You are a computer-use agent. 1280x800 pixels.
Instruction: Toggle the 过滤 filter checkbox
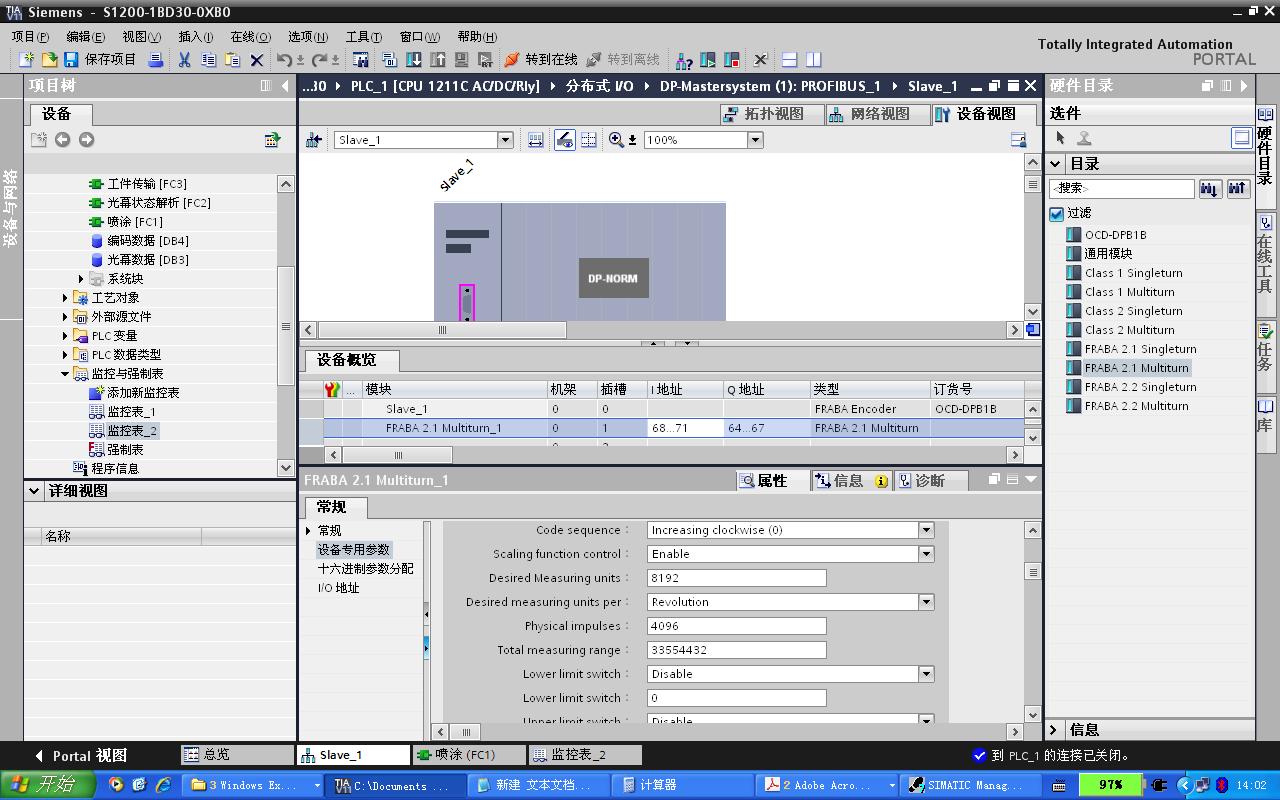point(1056,213)
